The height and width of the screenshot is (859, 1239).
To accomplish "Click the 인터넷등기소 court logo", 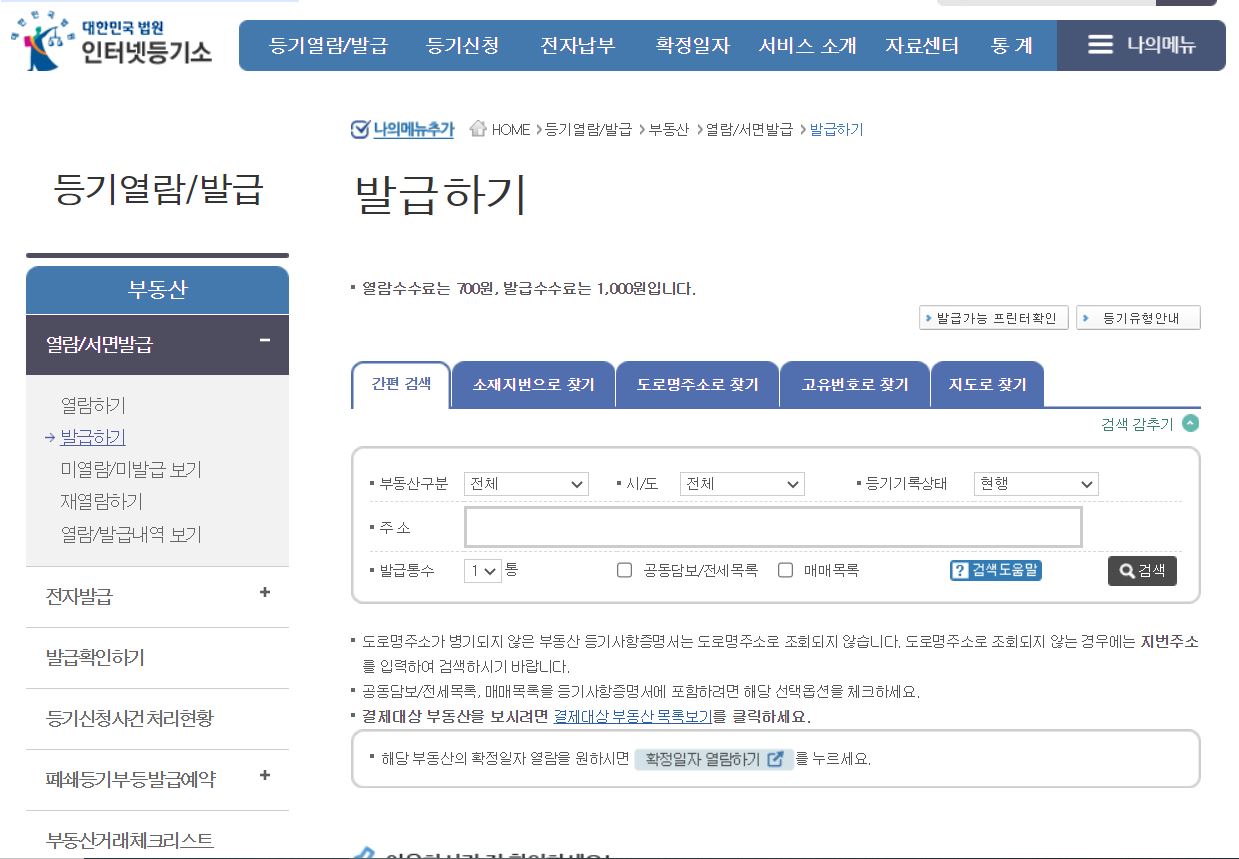I will [x=110, y=45].
